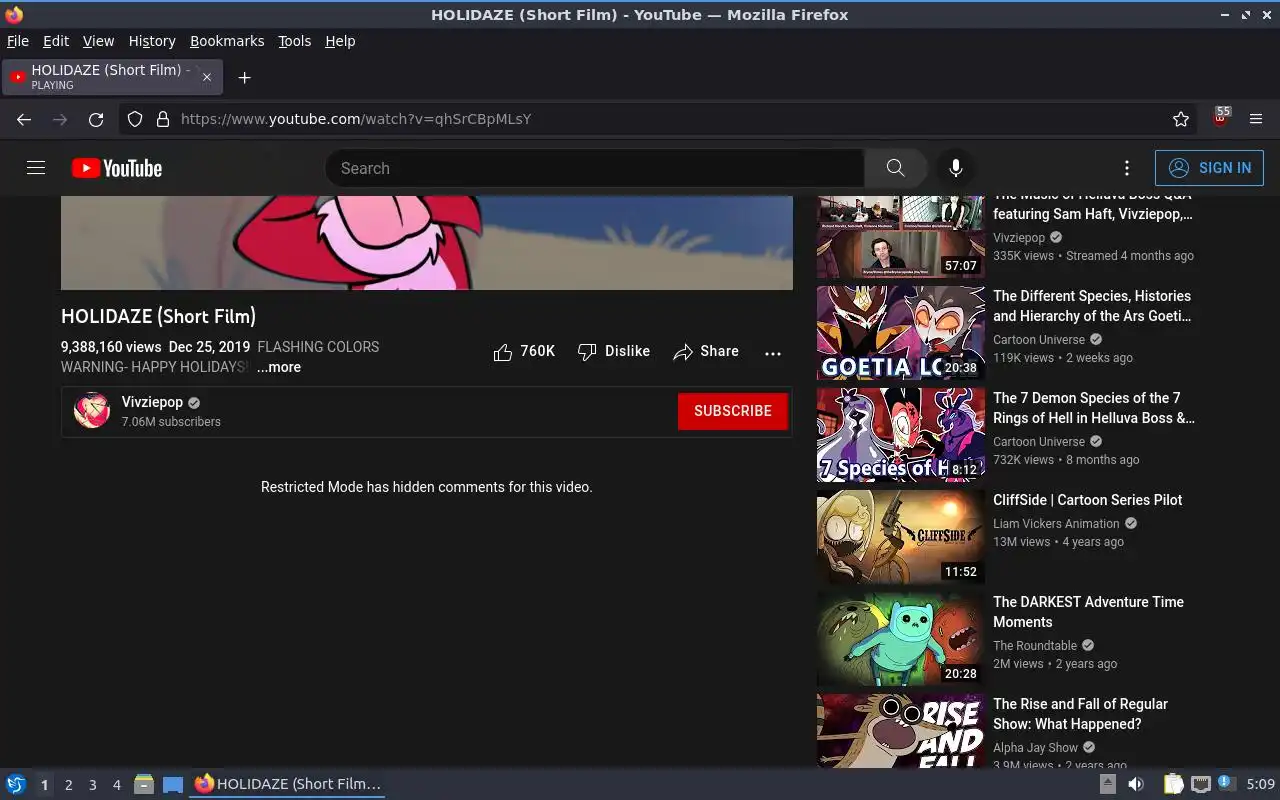Open Adventure Time thumbnail with 20:28 duration
This screenshot has width=1280, height=800.
click(x=901, y=639)
